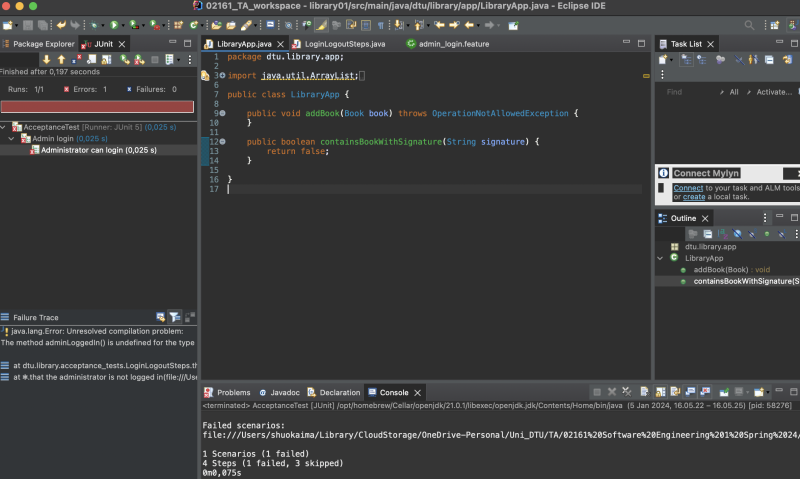Switch to admin_login.feature editor tab

(448, 44)
